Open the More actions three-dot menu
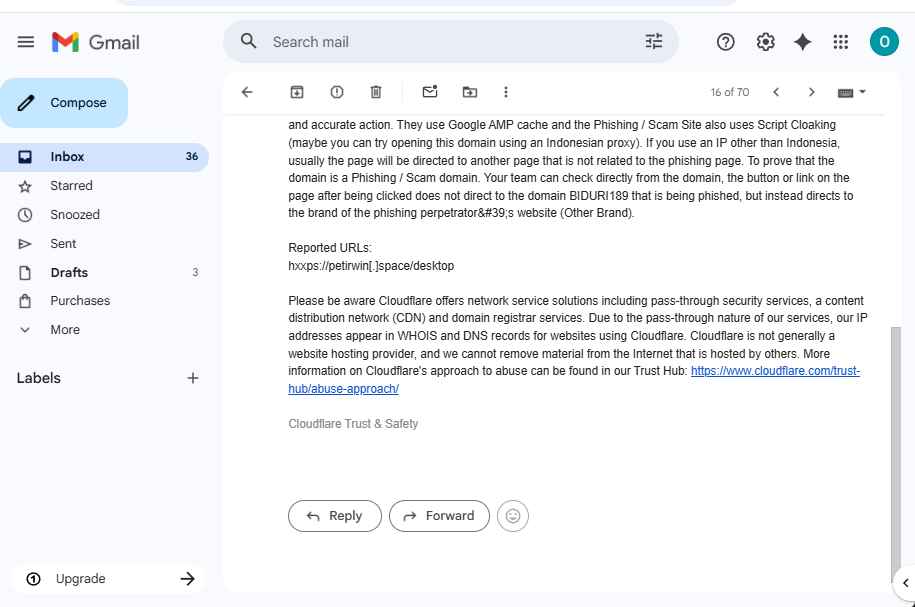 506,92
